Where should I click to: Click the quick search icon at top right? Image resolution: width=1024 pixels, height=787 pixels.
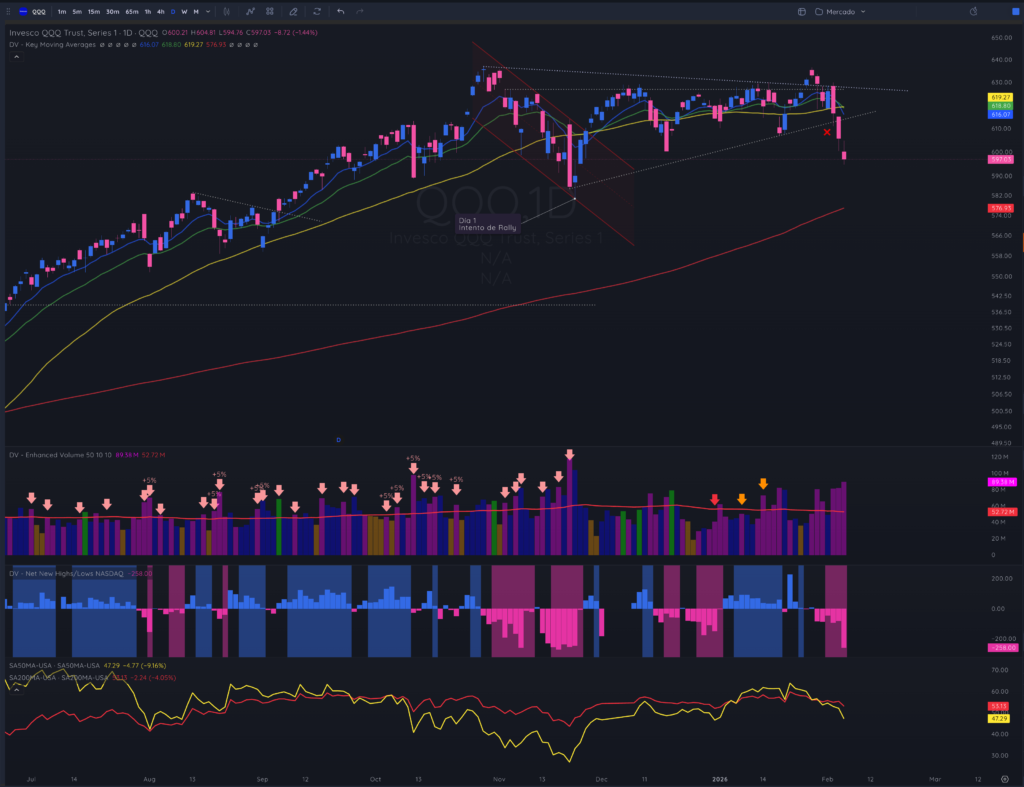click(973, 11)
